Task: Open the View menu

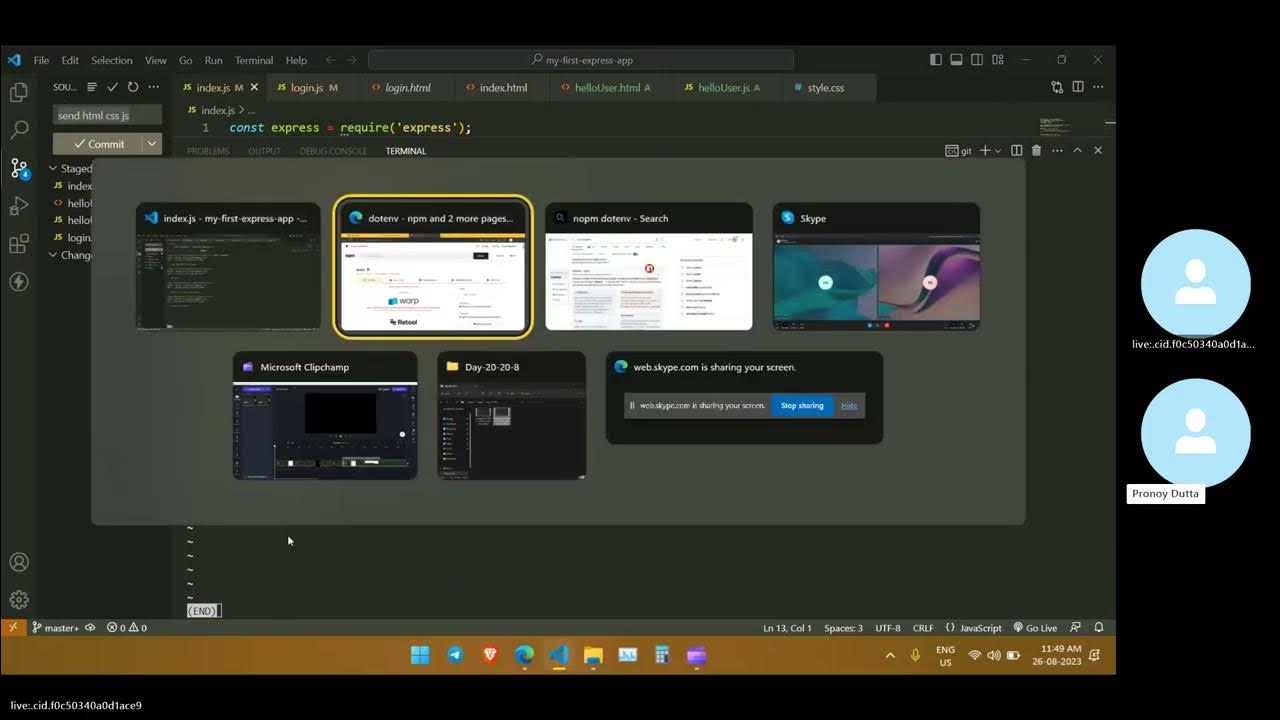Action: tap(156, 60)
